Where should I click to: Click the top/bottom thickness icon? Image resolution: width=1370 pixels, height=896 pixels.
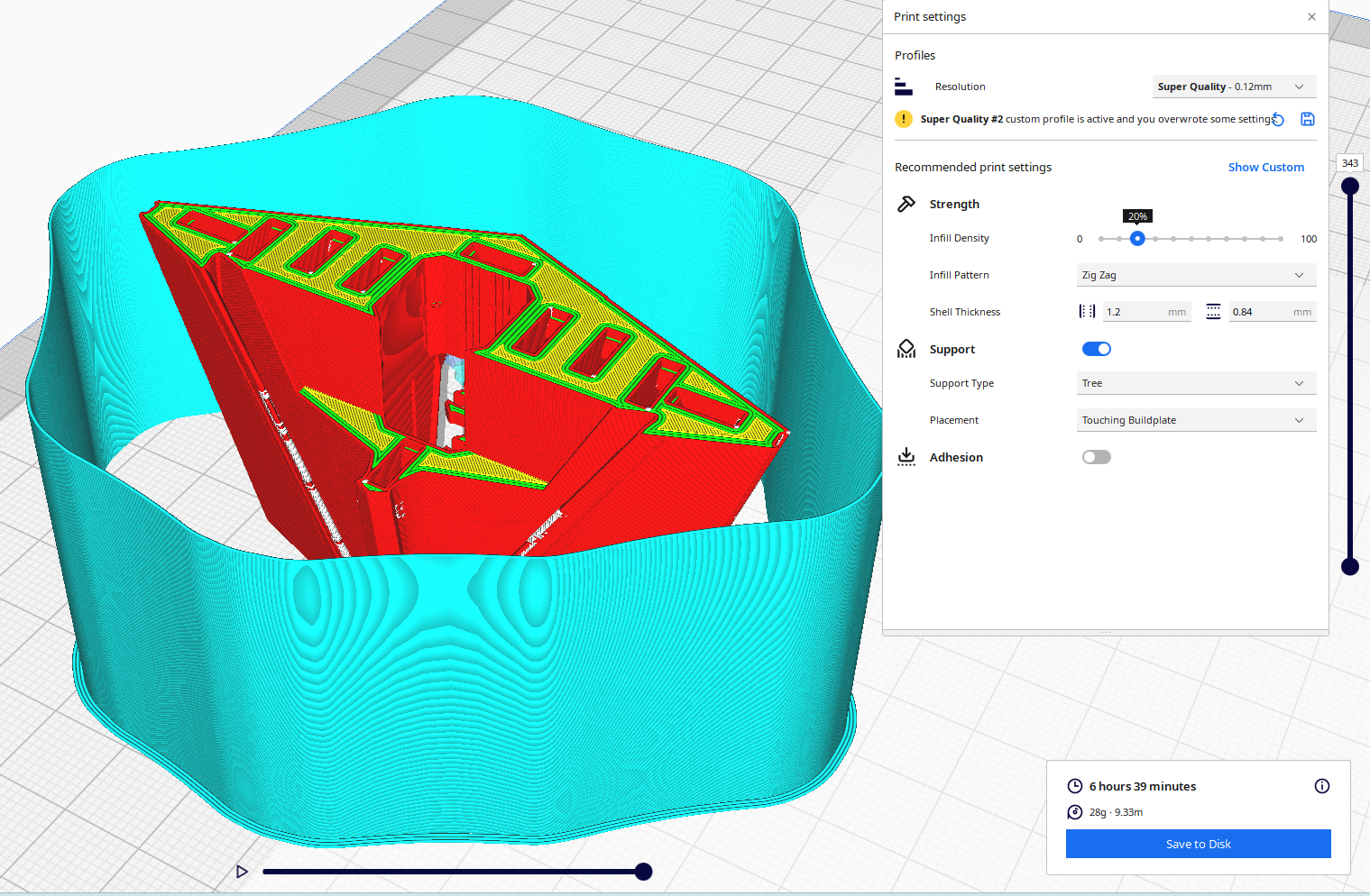click(1213, 311)
